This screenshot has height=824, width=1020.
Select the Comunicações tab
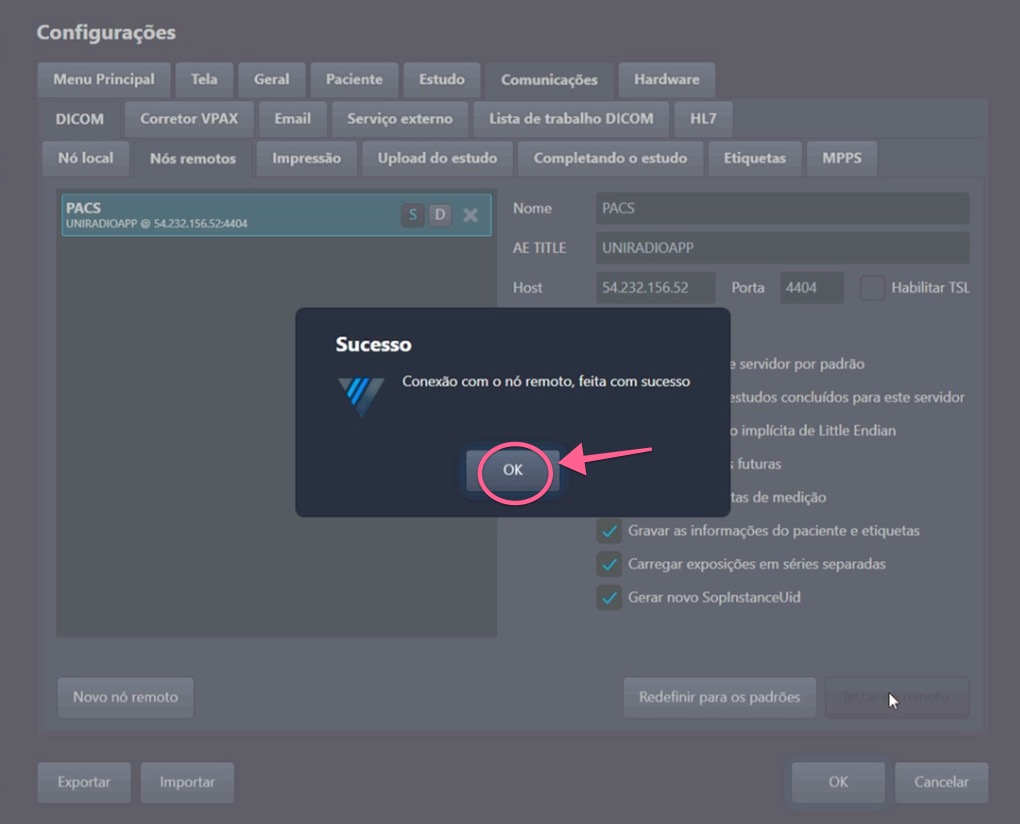pos(549,80)
